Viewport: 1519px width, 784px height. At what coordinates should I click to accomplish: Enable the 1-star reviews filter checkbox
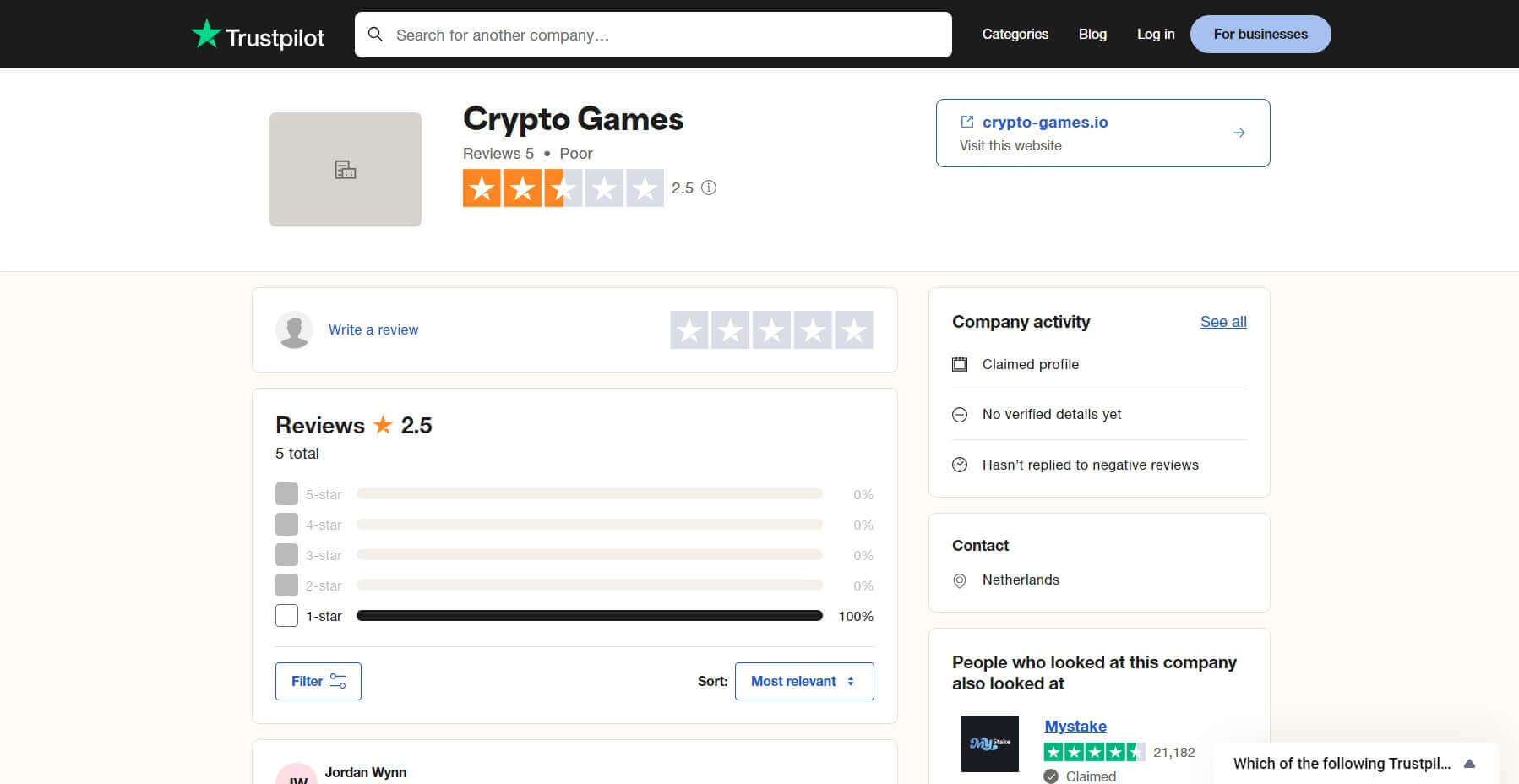click(x=286, y=615)
